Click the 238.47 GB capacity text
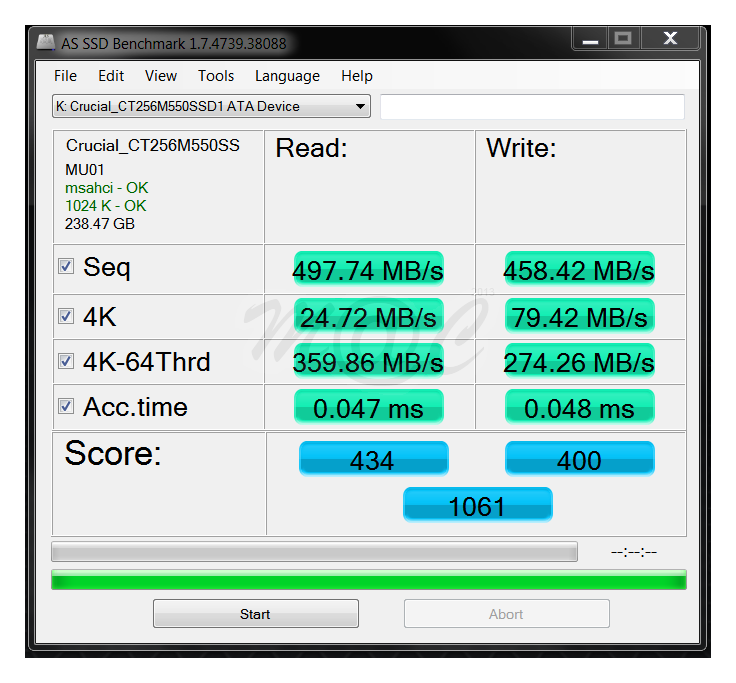The image size is (736, 683). [x=100, y=224]
